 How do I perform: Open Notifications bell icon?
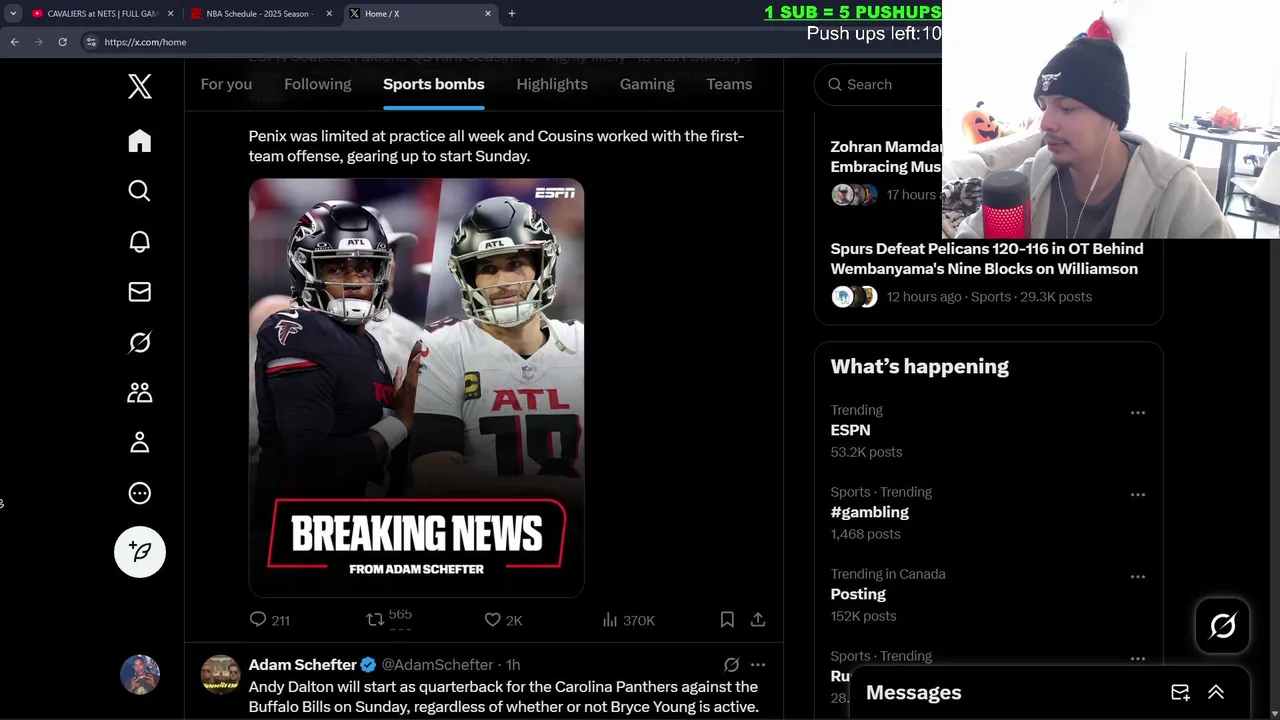tap(140, 242)
